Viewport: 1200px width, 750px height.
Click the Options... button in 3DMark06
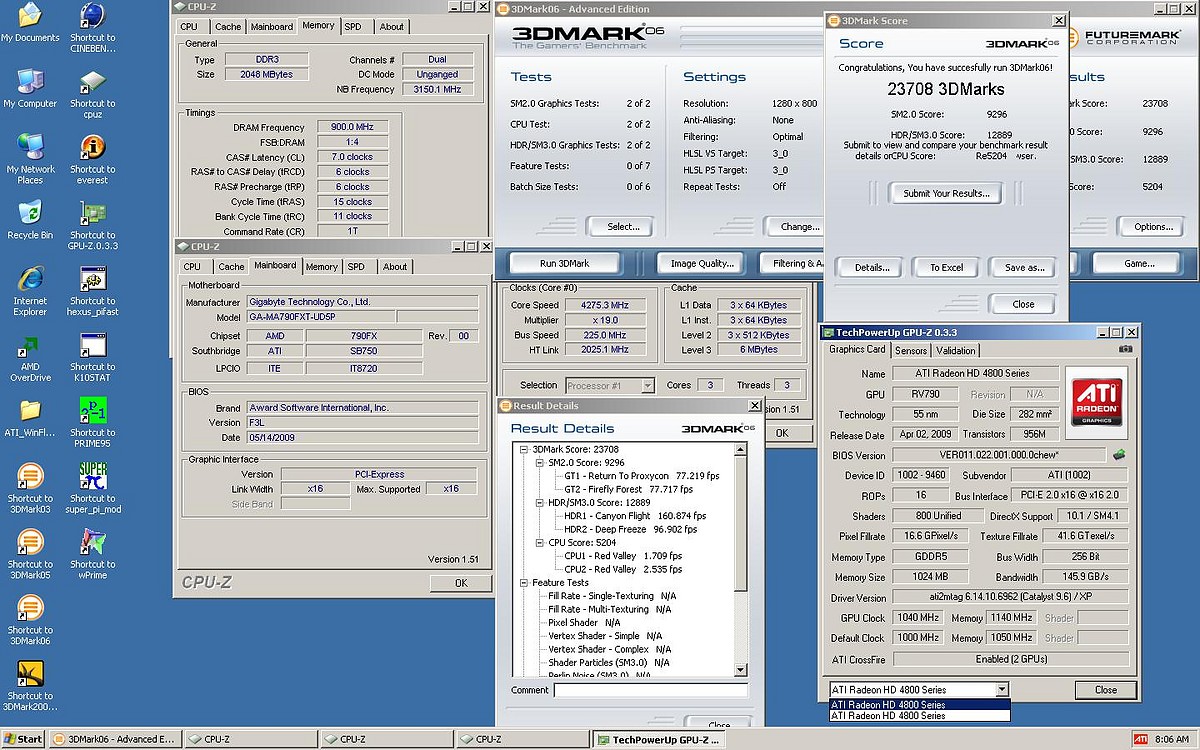(1153, 227)
